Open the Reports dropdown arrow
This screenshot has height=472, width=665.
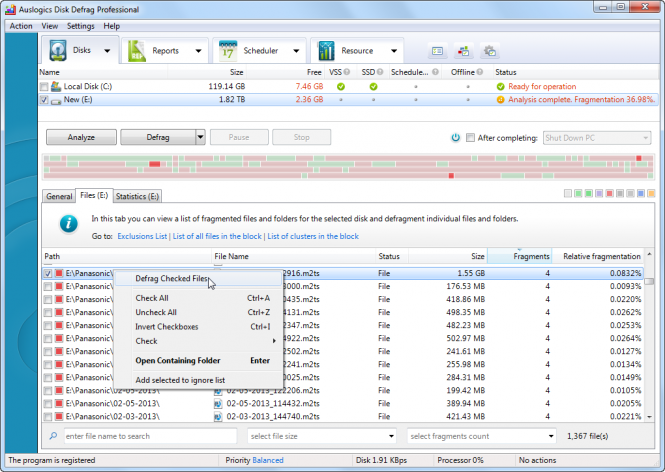[198, 51]
